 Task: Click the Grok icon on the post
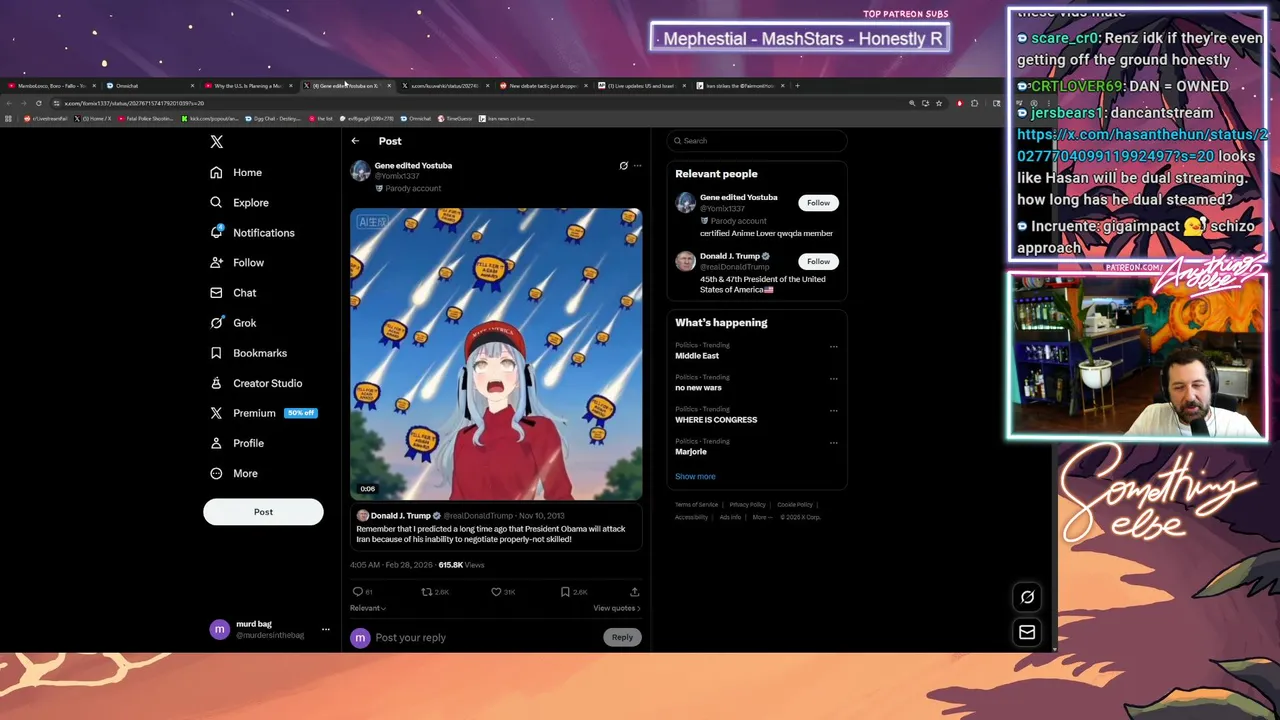pyautogui.click(x=623, y=166)
